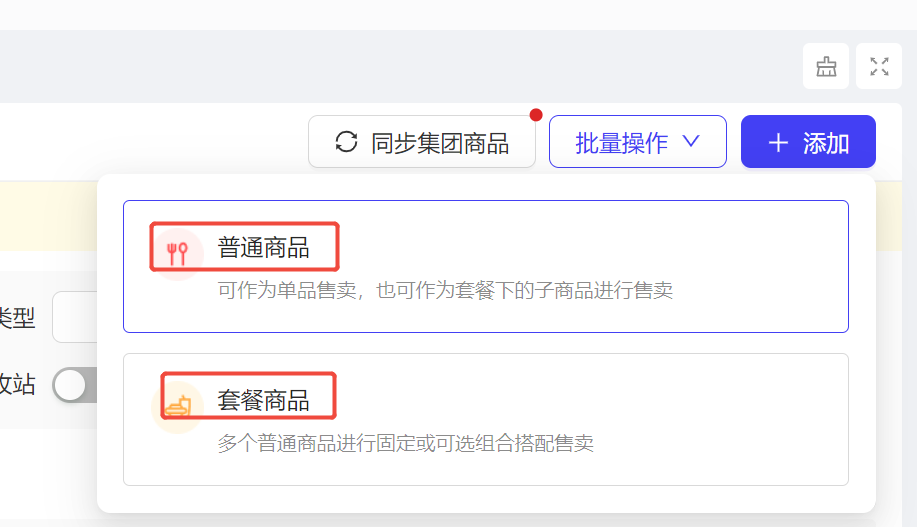Click the 同步集团商品 button
Viewport: 917px width, 527px height.
point(422,142)
